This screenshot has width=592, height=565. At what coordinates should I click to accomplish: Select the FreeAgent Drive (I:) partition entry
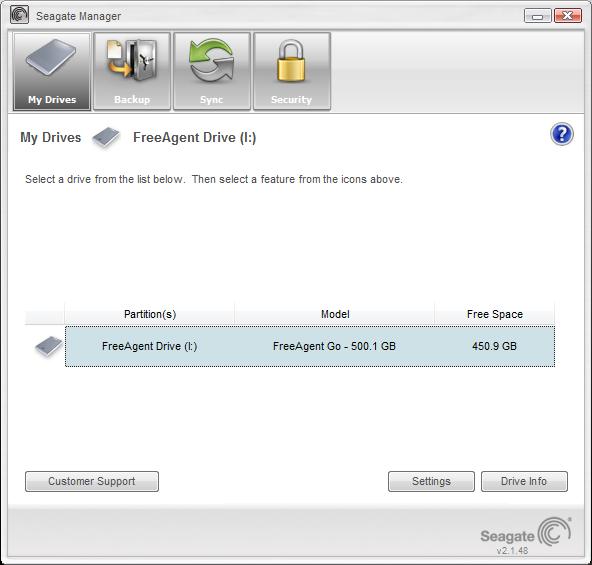[150, 346]
